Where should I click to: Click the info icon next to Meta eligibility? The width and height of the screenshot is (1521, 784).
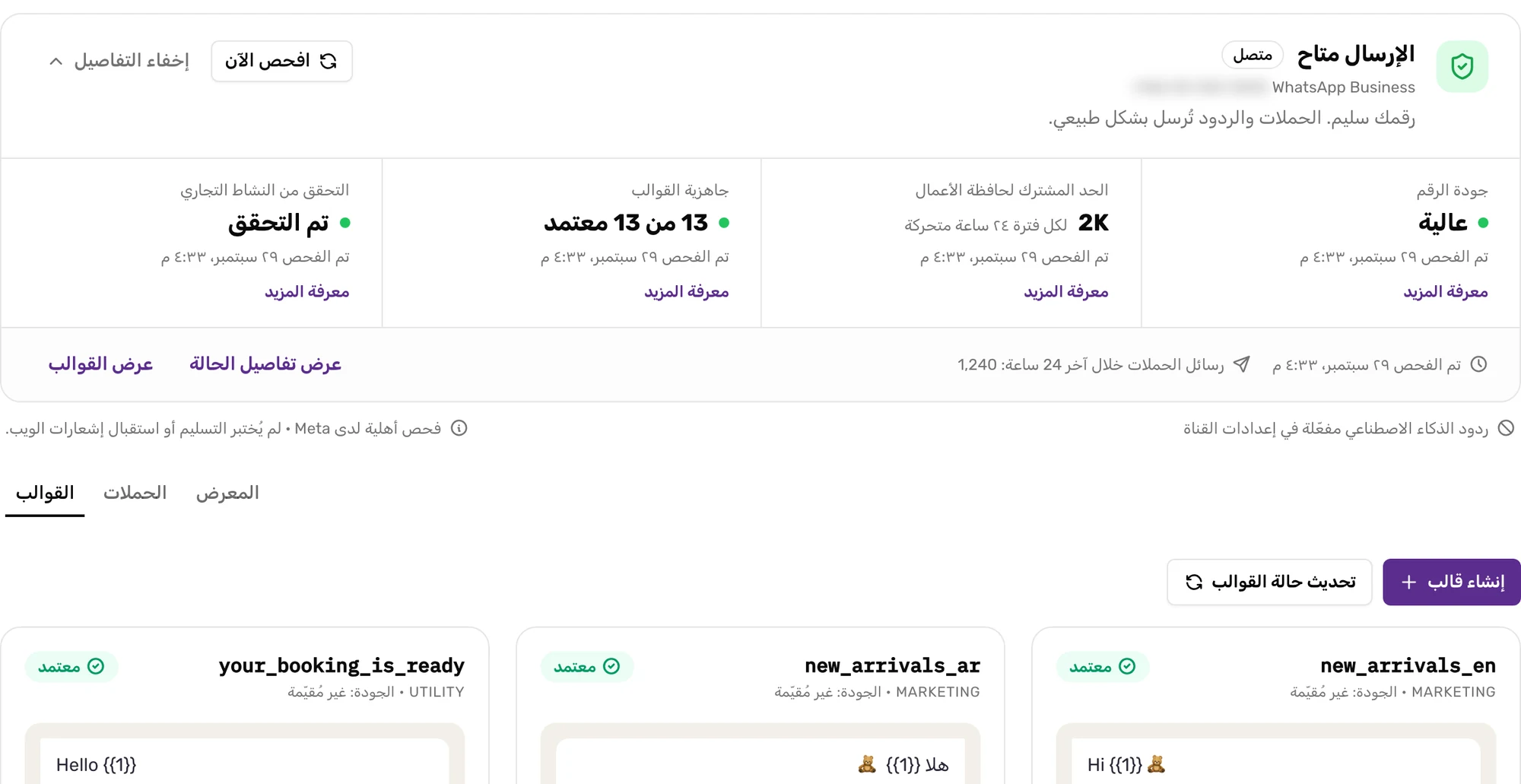(459, 428)
